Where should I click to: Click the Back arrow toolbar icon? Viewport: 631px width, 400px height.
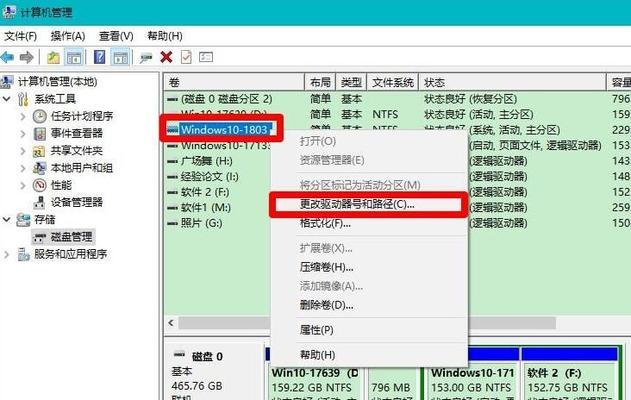pos(7,58)
